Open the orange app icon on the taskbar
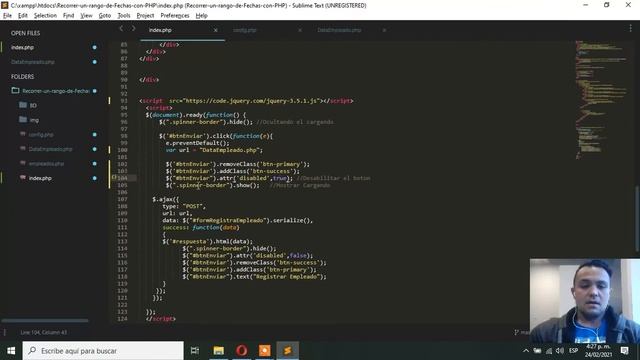The width and height of the screenshot is (640, 360). [x=264, y=351]
